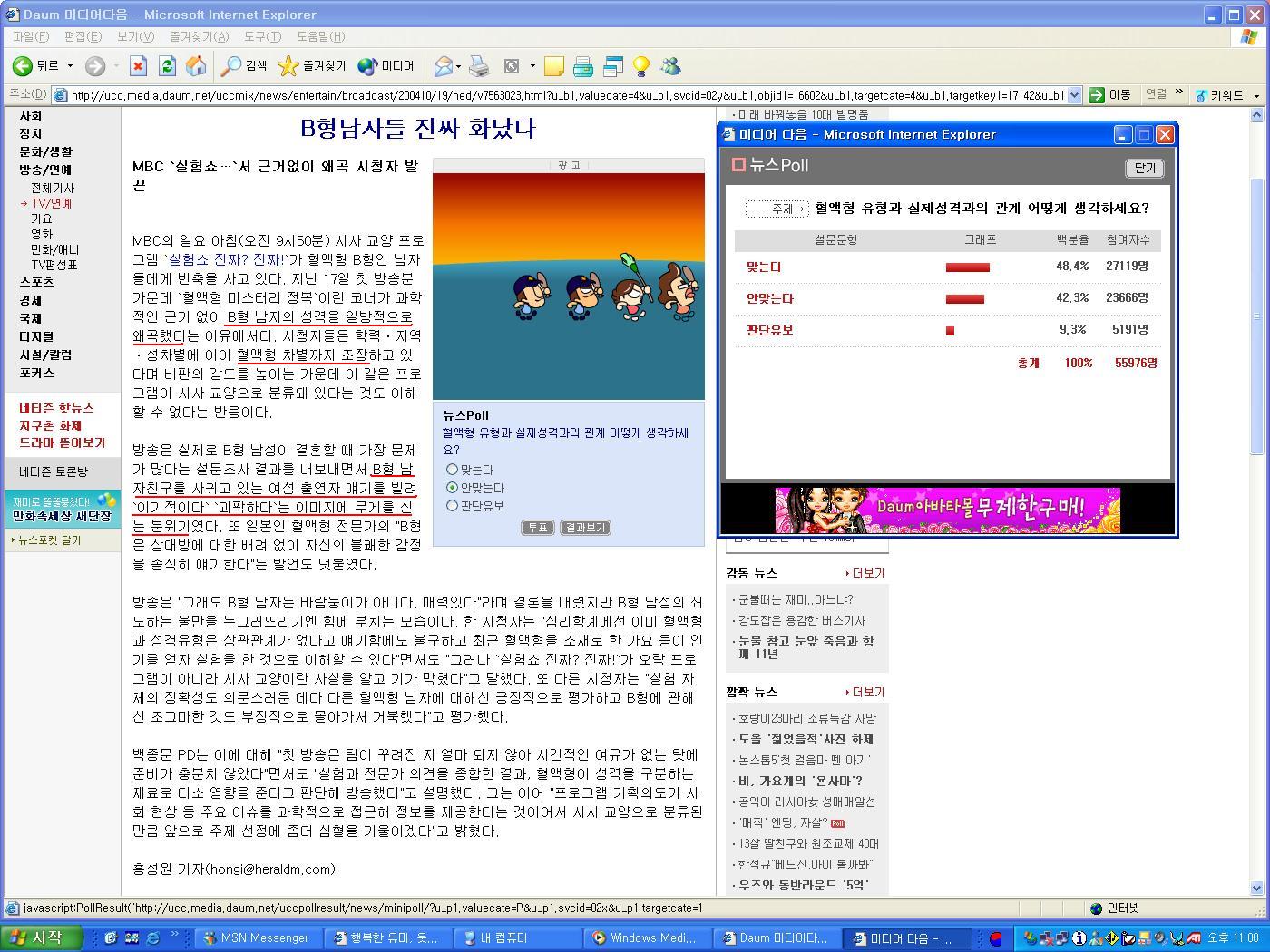Open the 주제 selector in poll window
The image size is (1270, 952).
(777, 209)
